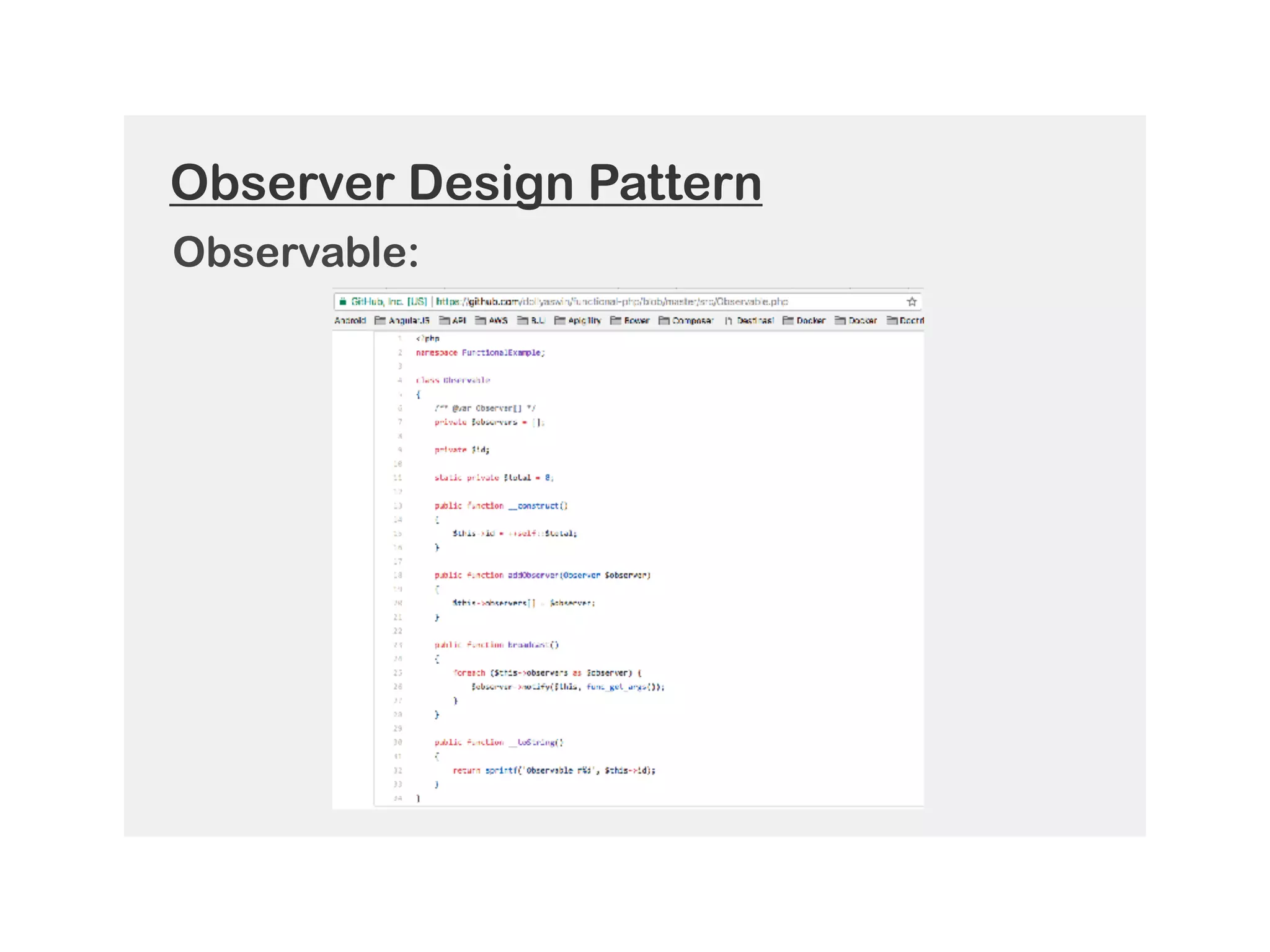Click the '@var Observer[]' comment line
The height and width of the screenshot is (952, 1270).
[485, 408]
